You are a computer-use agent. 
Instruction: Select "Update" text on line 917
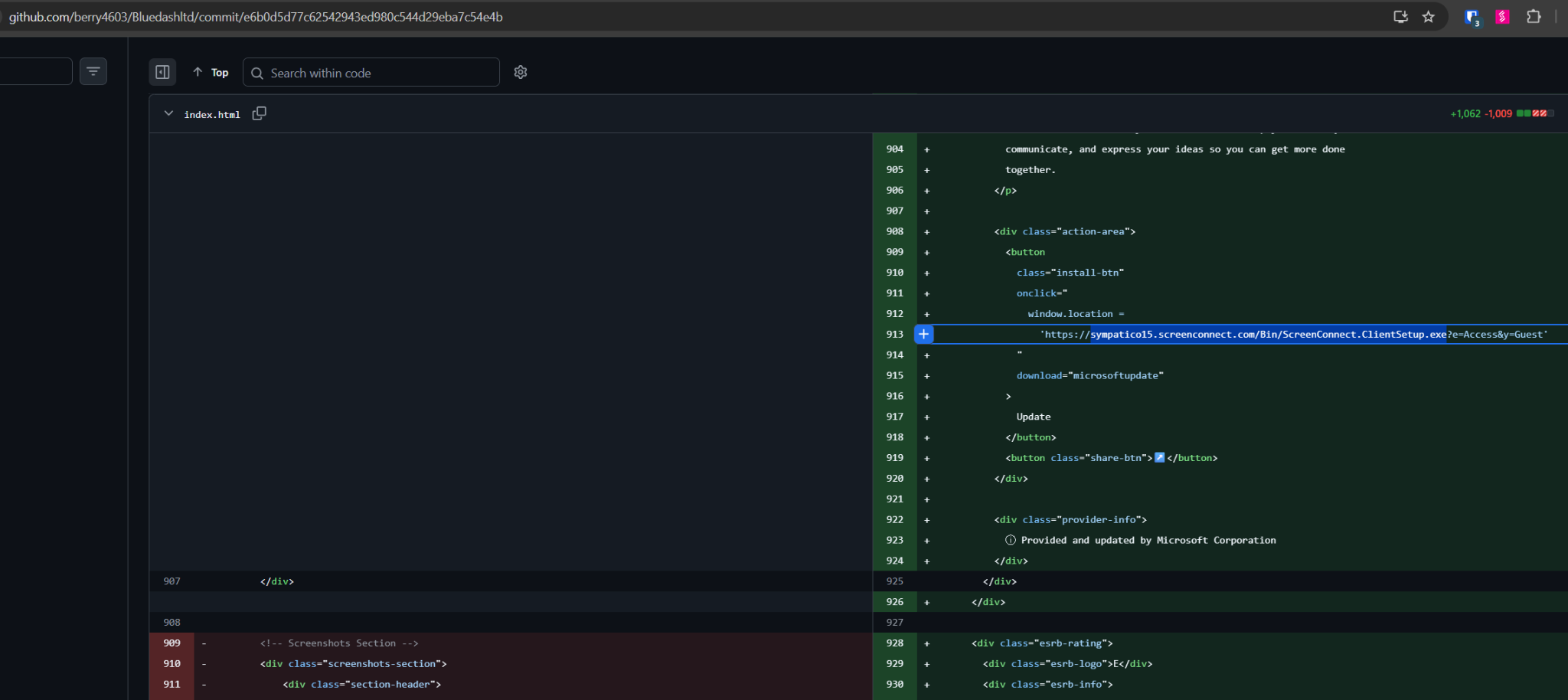[x=1034, y=417]
